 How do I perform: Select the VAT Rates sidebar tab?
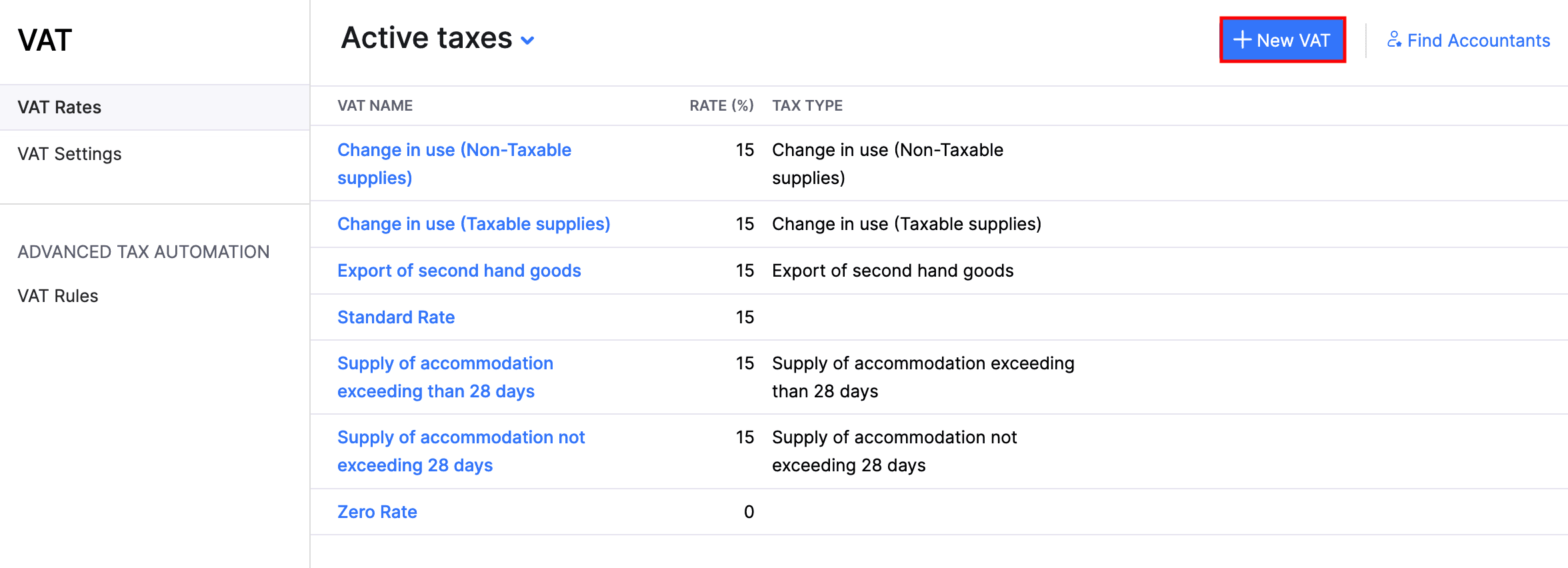pyautogui.click(x=59, y=107)
